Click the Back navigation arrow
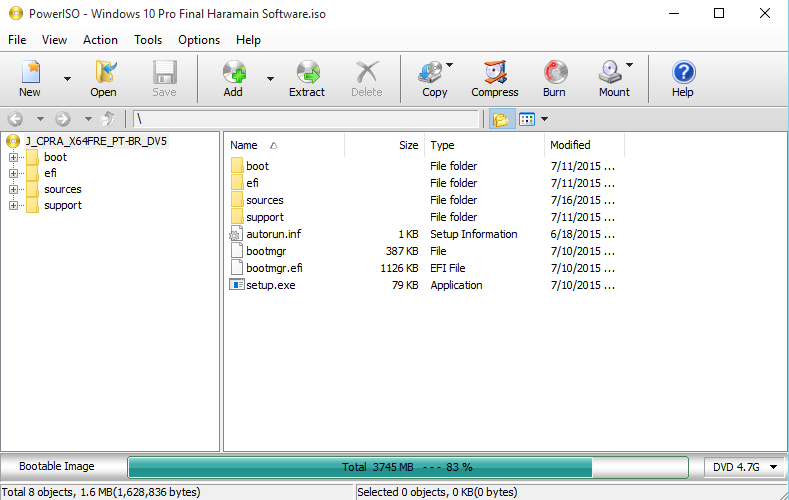The width and height of the screenshot is (789, 500). pos(16,119)
